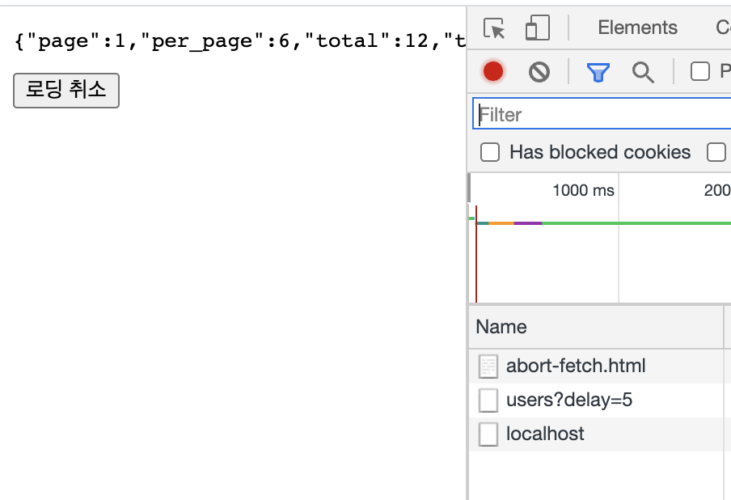Click the blue filter funnel icon
Screen dimensions: 731x500
tap(598, 72)
